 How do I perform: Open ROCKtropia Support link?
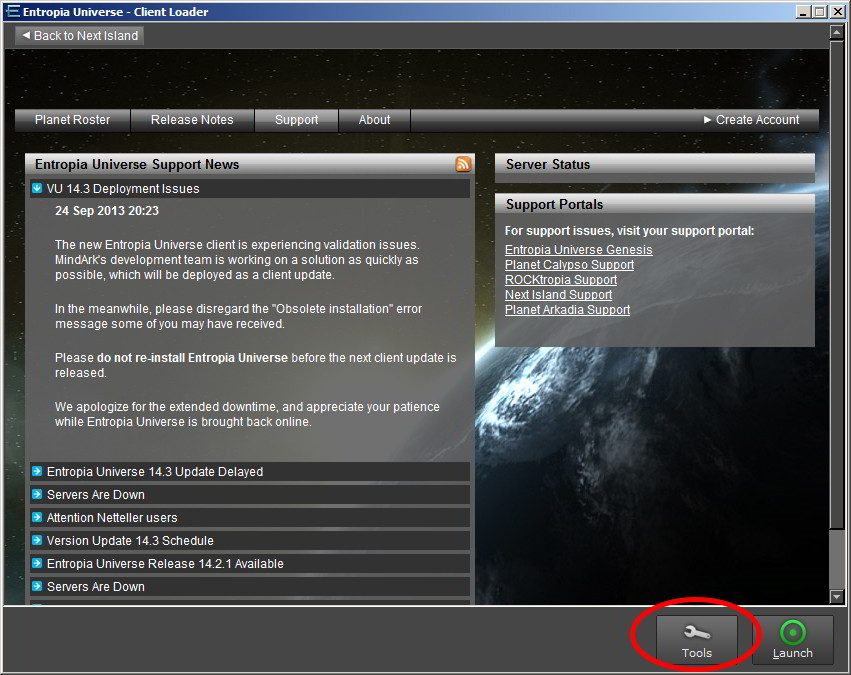tap(560, 280)
